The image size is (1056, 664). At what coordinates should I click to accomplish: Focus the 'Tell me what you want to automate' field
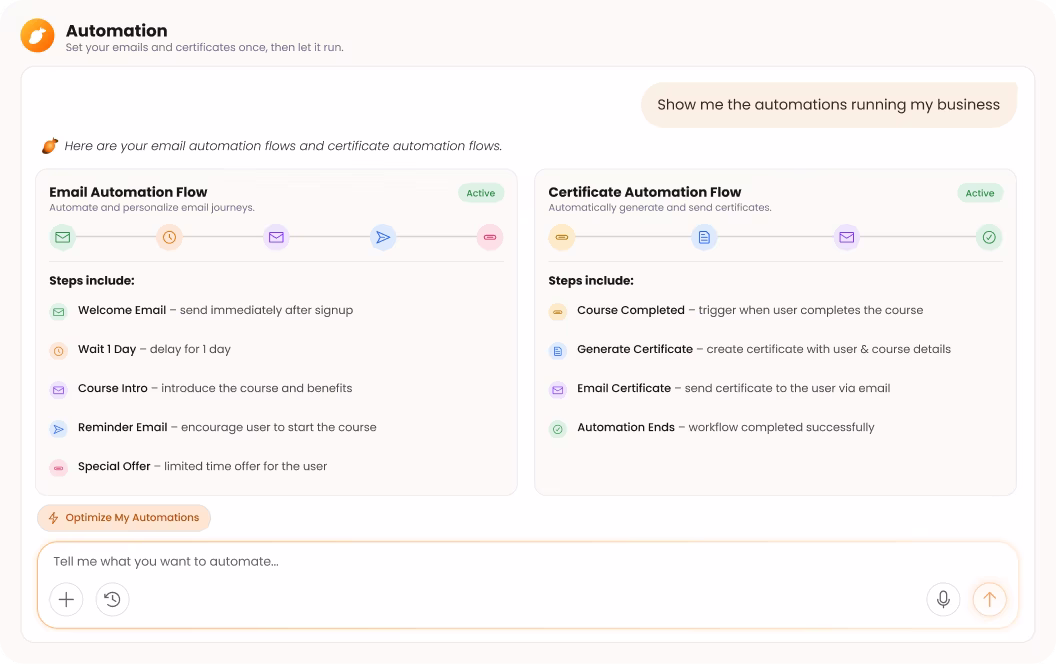coord(527,562)
